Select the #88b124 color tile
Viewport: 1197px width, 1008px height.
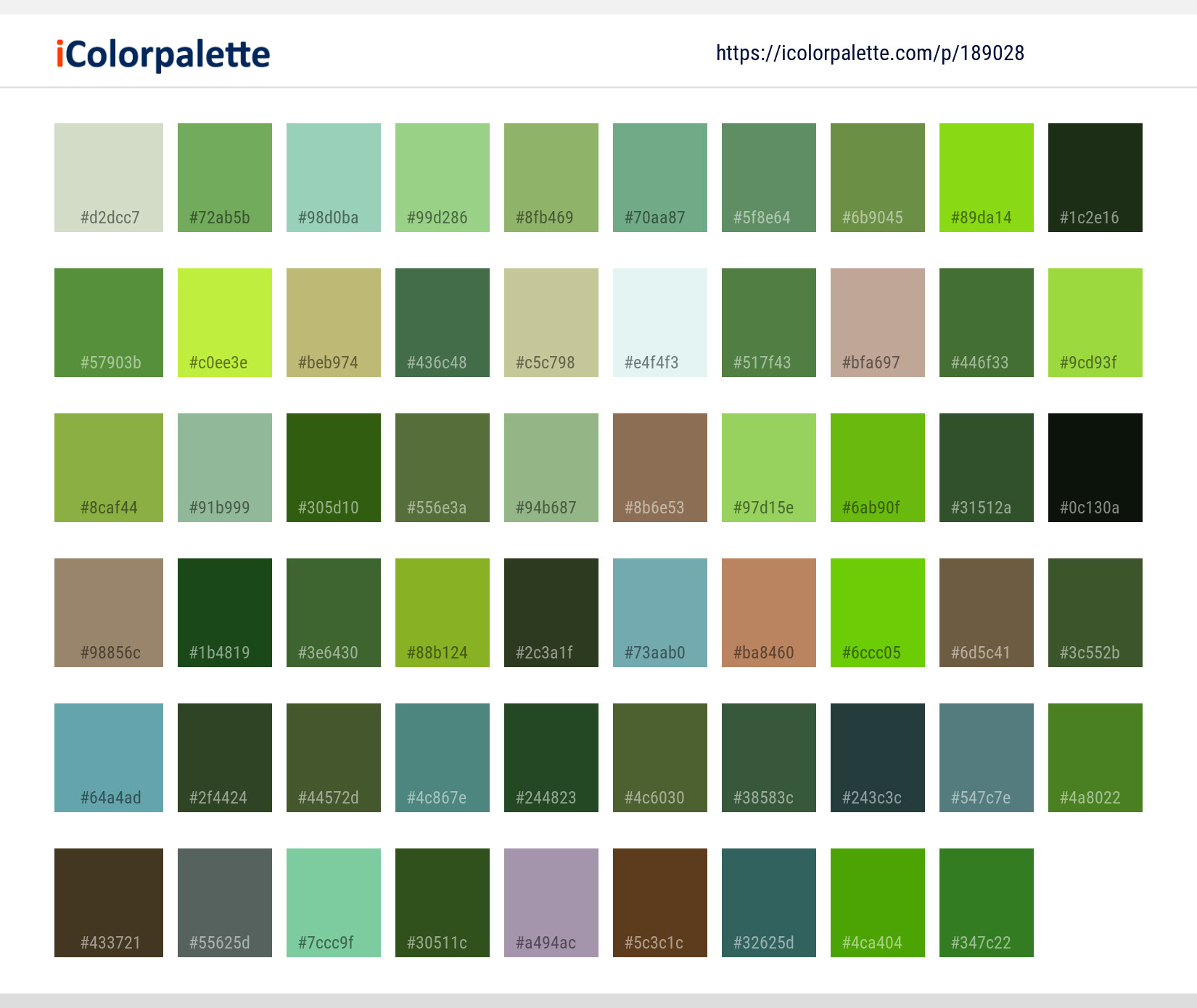pyautogui.click(x=443, y=613)
